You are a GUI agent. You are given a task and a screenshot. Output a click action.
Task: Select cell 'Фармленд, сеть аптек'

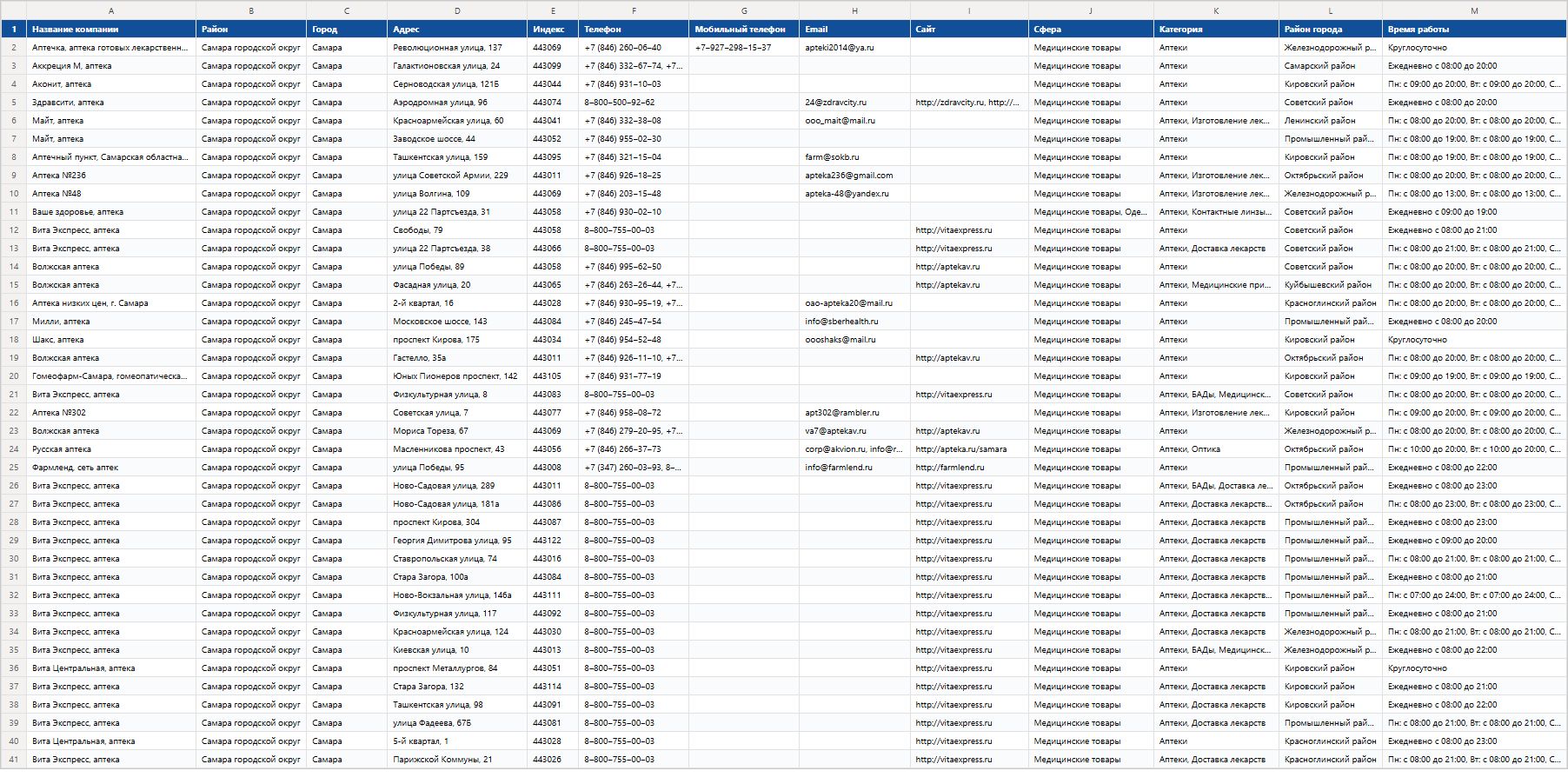tap(111, 468)
